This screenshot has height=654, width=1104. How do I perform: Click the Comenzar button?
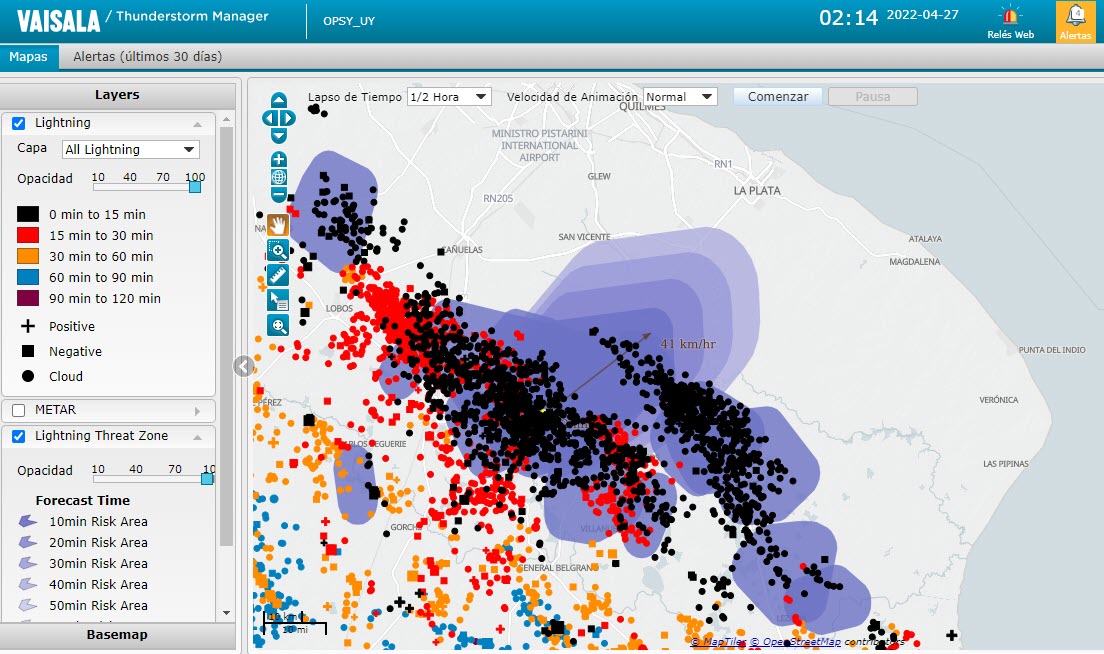(778, 96)
